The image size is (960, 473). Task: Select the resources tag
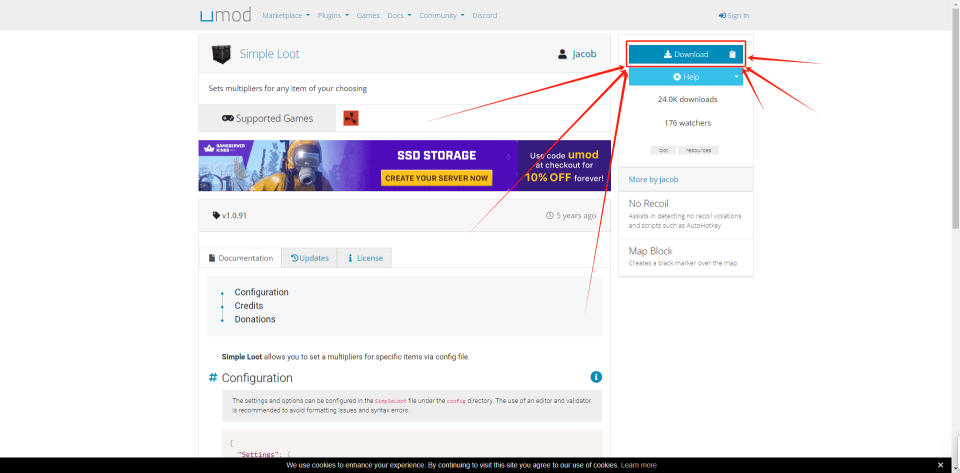point(698,150)
